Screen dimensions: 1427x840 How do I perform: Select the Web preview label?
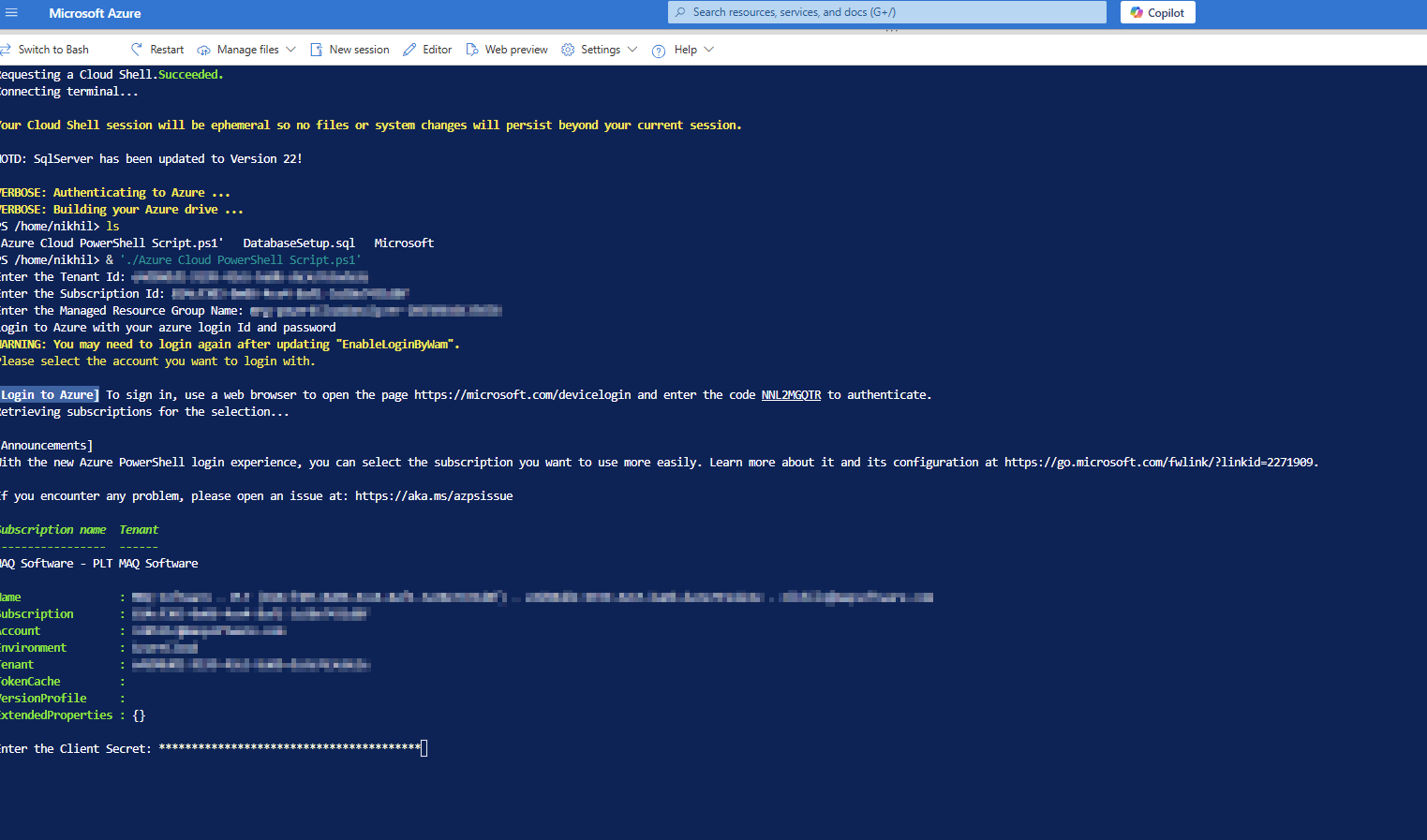click(x=516, y=50)
